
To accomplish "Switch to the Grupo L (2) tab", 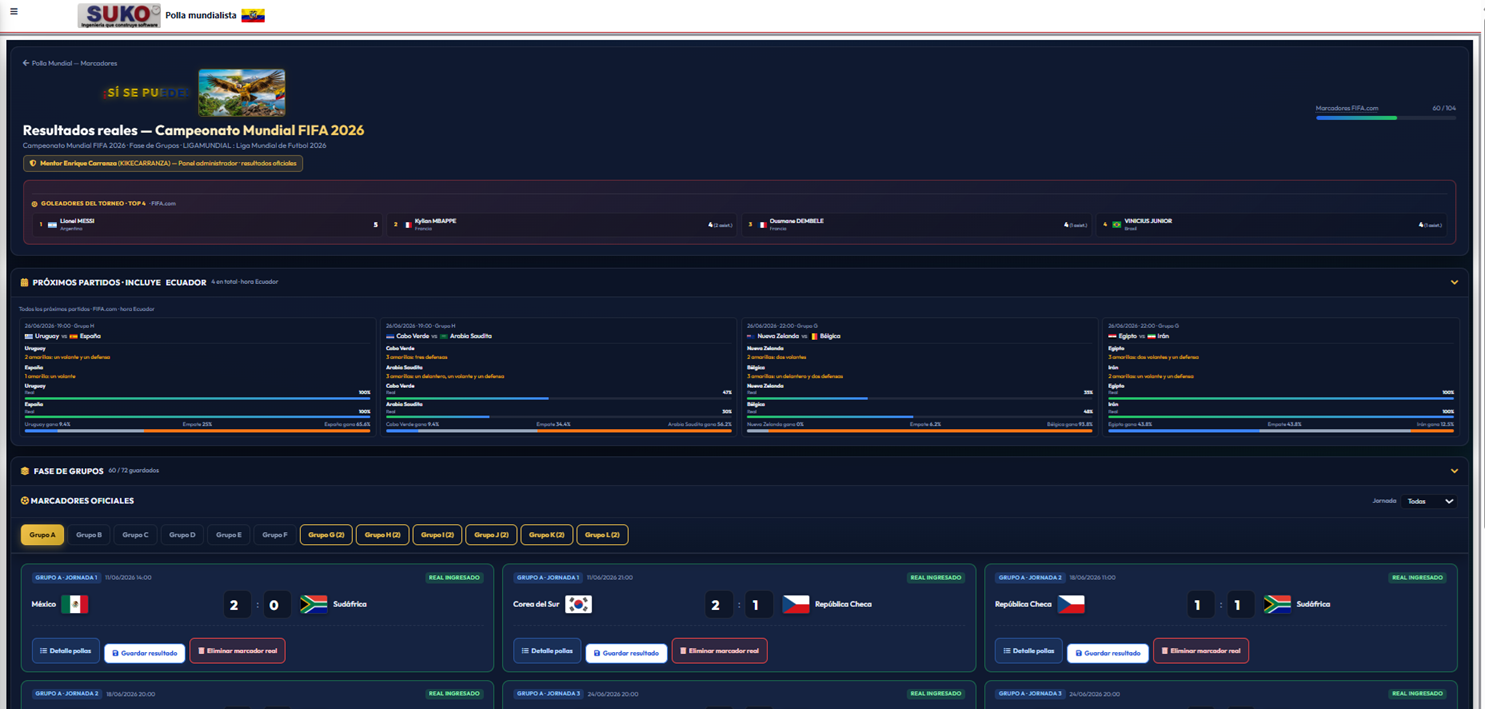I will click(x=602, y=535).
